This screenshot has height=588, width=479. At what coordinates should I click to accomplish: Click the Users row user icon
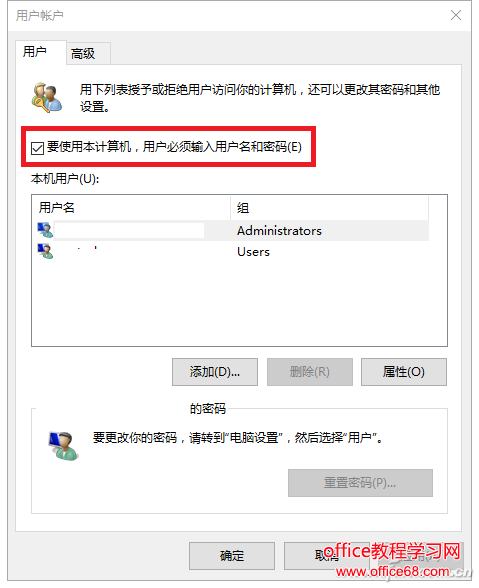click(x=45, y=251)
